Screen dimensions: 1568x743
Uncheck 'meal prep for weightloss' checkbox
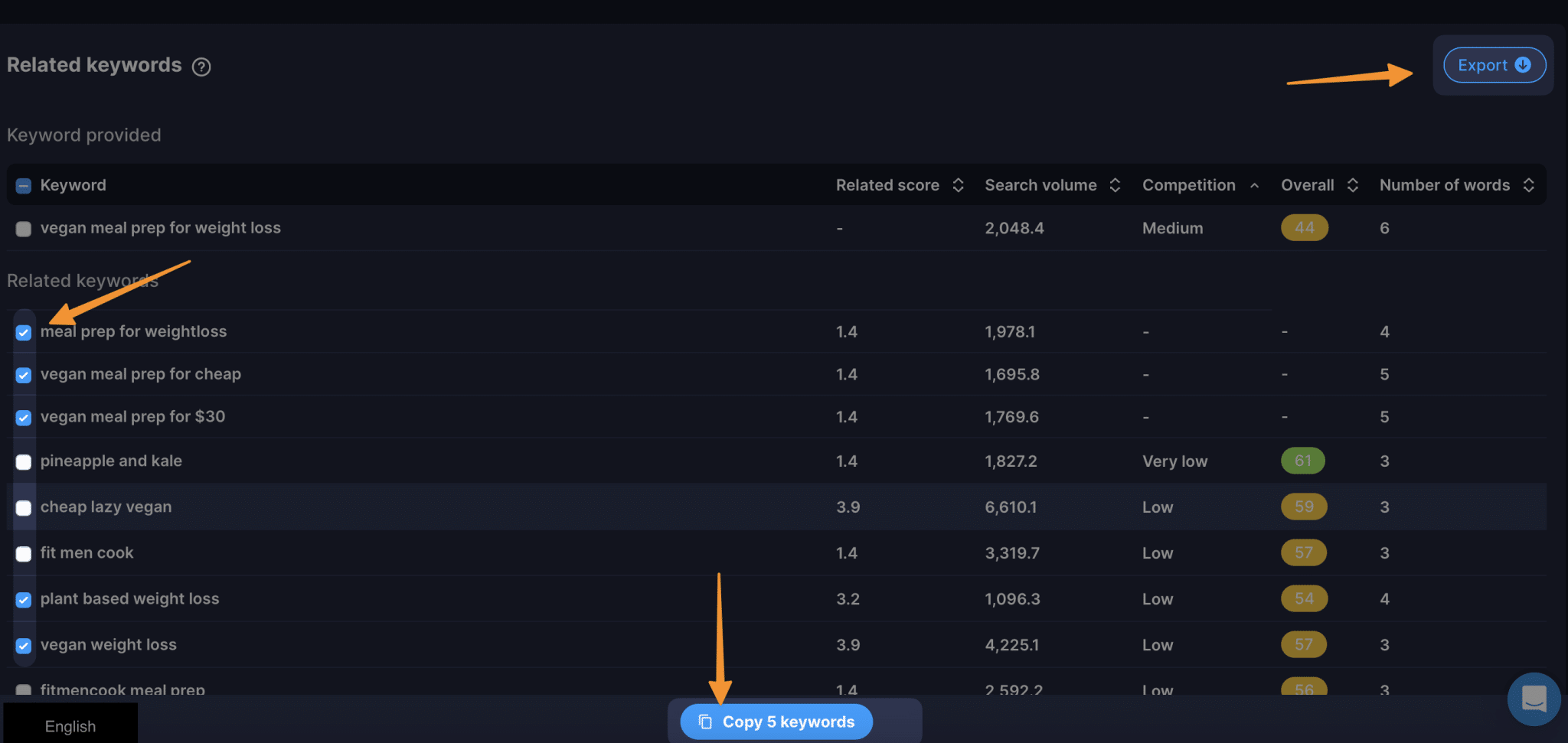[x=24, y=332]
